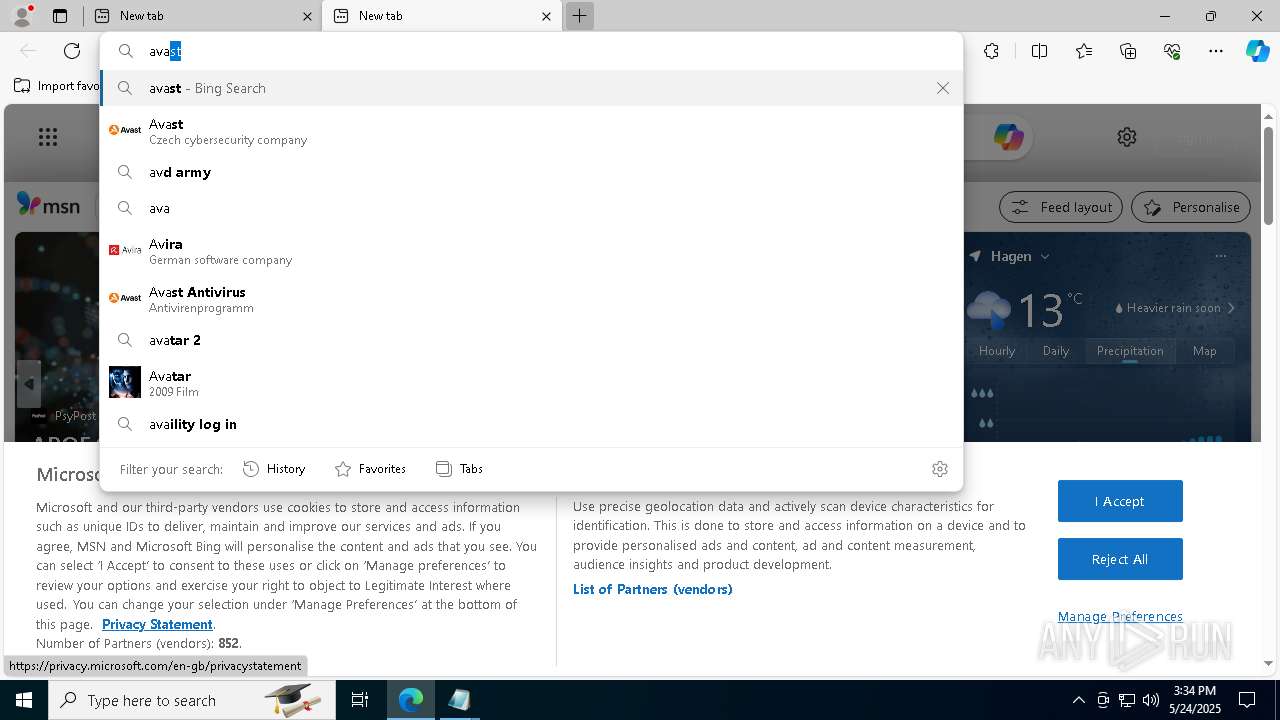
Task: Choose the avast Bing Search suggestion
Action: (x=531, y=88)
